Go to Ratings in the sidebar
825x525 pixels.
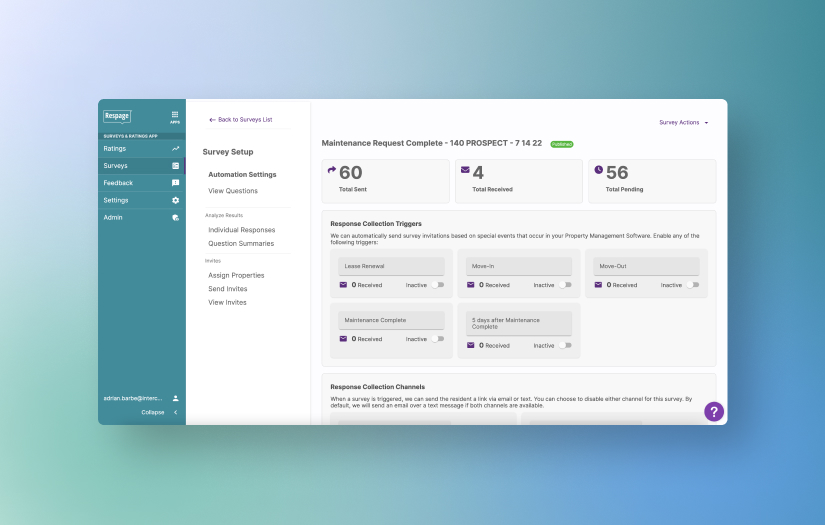pyautogui.click(x=142, y=149)
